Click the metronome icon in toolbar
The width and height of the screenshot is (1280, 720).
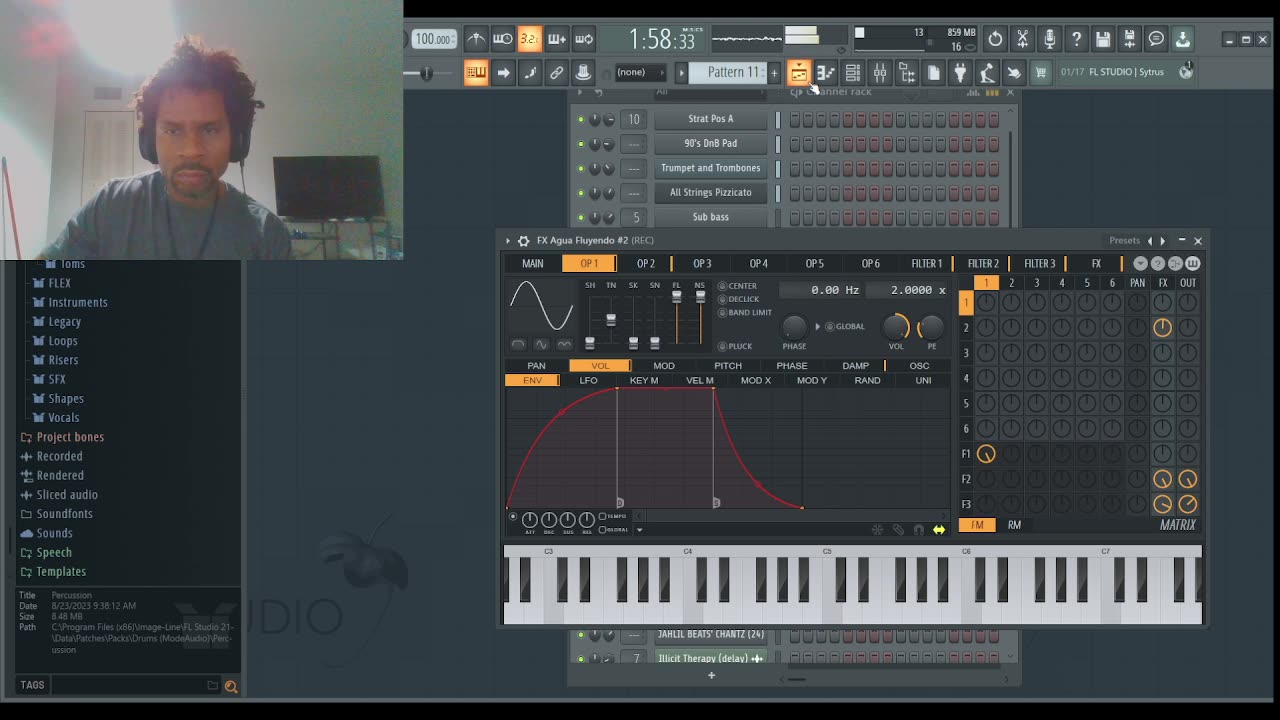pyautogui.click(x=476, y=39)
